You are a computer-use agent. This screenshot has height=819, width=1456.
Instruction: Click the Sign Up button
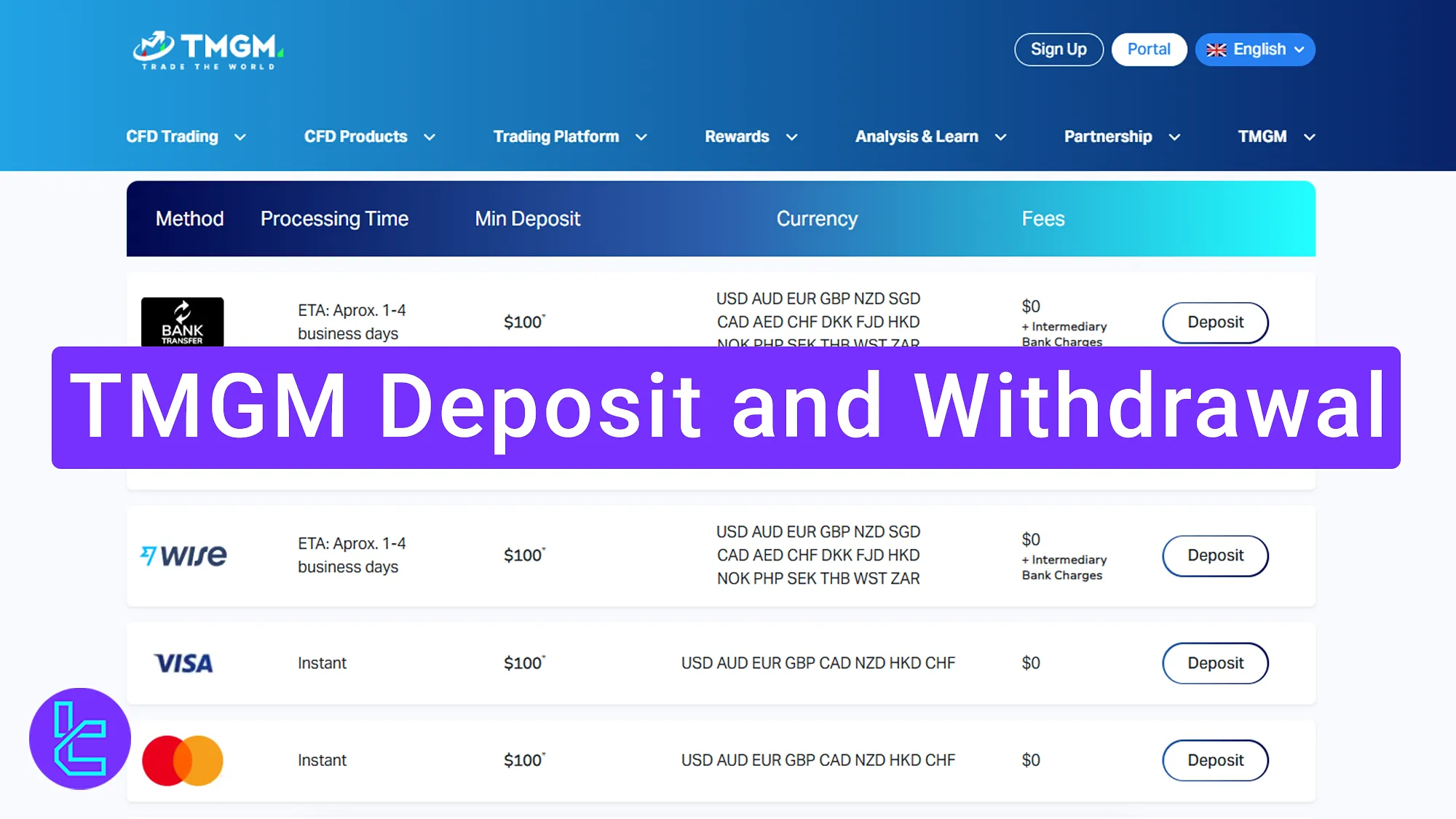tap(1059, 50)
